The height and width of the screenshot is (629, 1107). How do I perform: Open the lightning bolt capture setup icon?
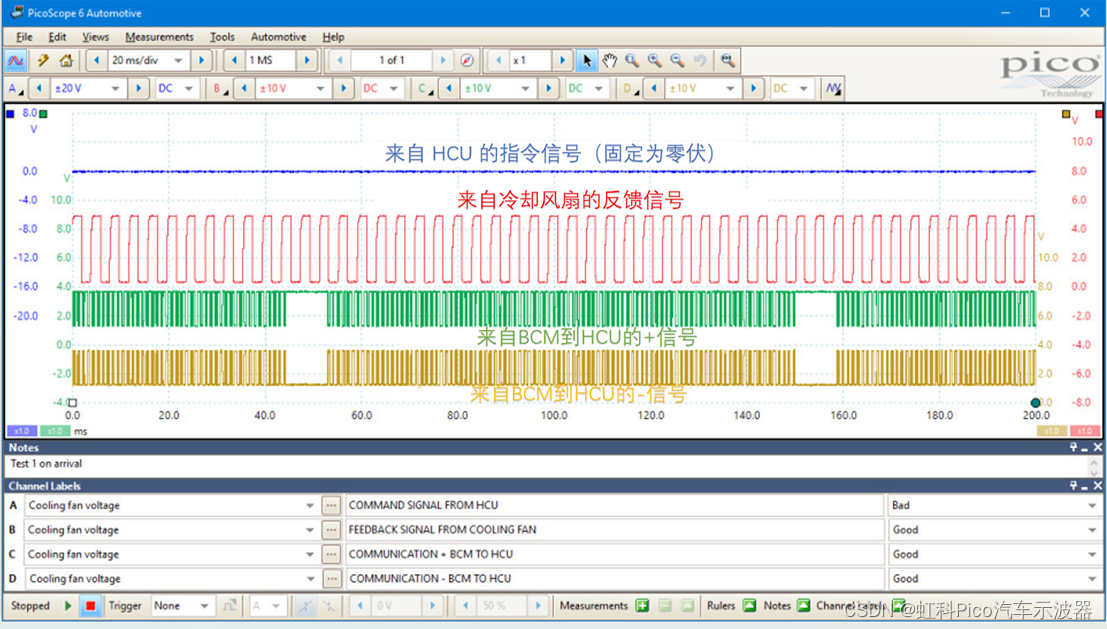pyautogui.click(x=43, y=61)
